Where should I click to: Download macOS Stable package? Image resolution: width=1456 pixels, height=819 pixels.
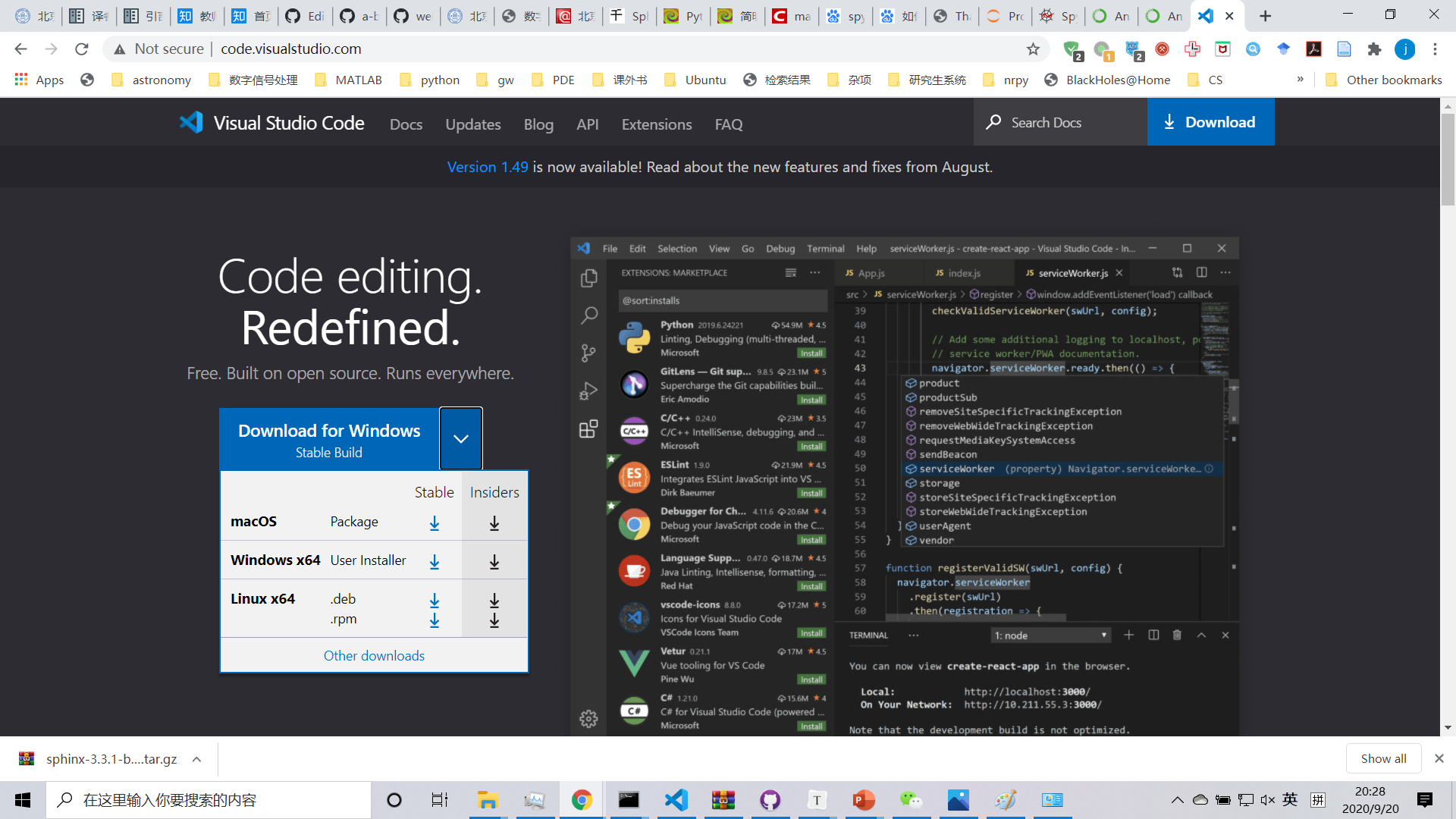pos(435,523)
